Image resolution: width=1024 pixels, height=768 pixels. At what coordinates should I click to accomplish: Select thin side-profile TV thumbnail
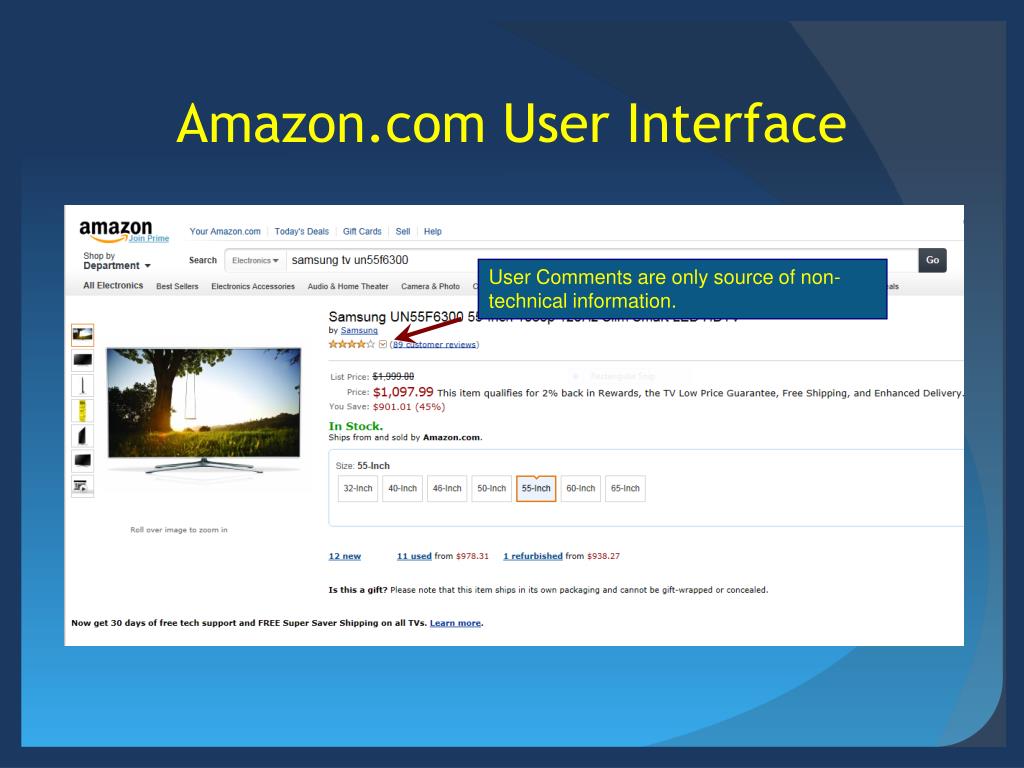(x=82, y=385)
